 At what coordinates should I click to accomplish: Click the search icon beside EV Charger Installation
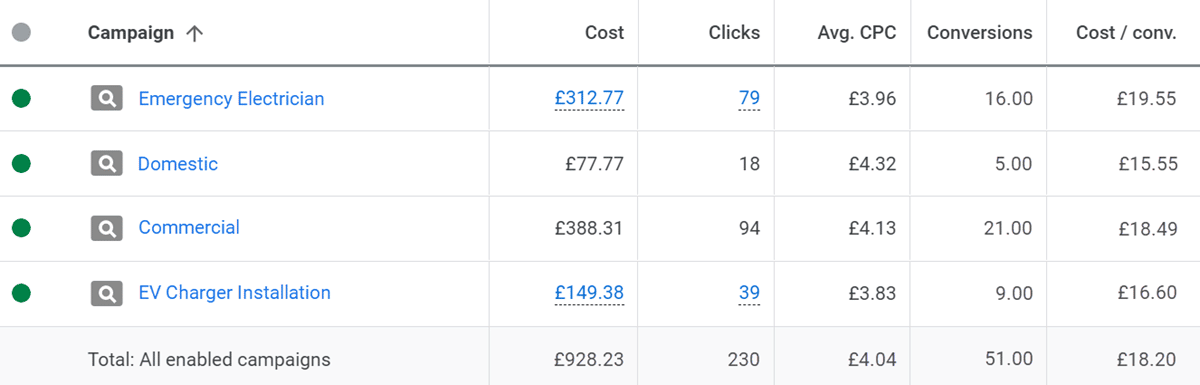pos(106,293)
